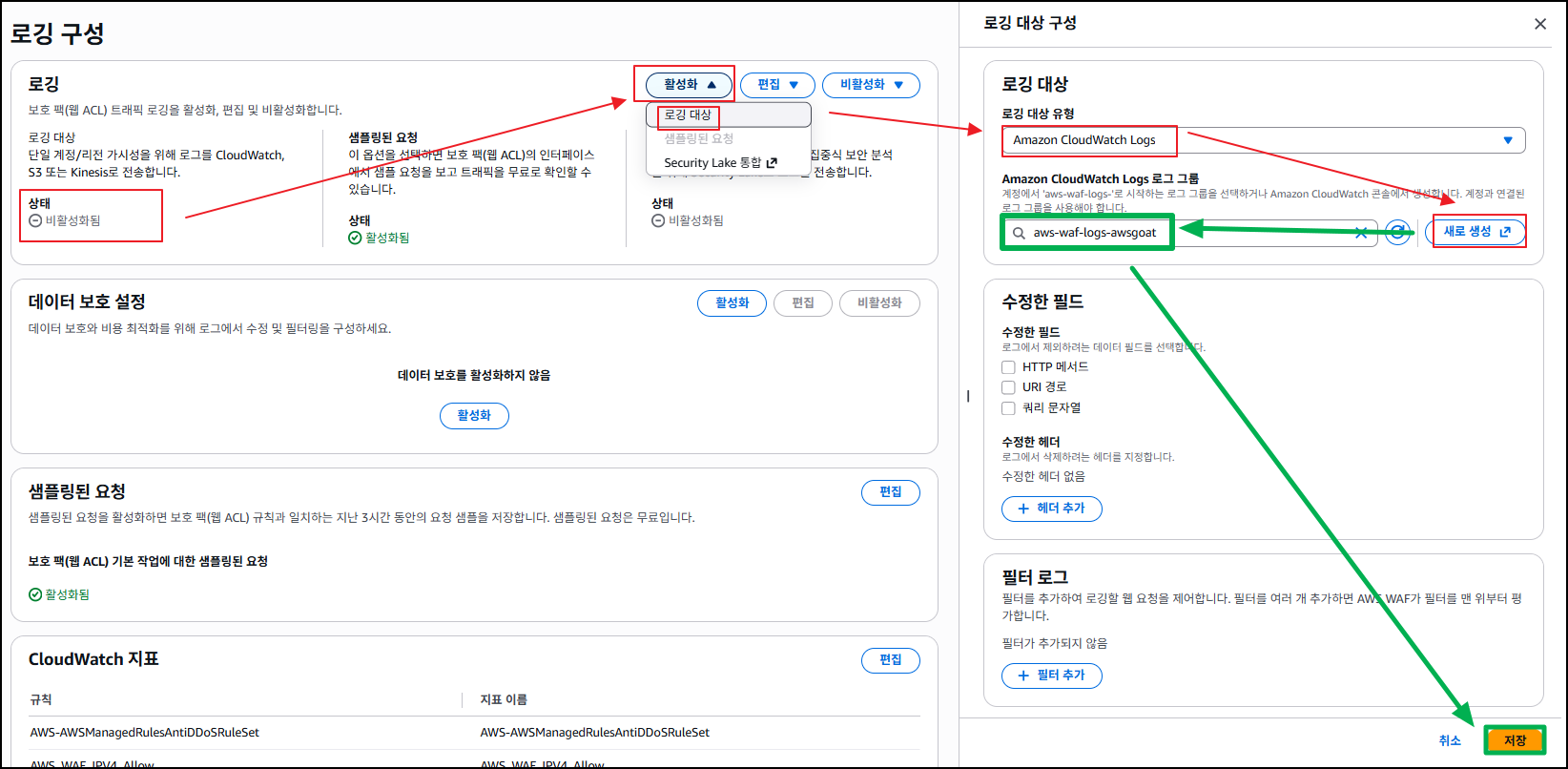Check the HTTP 메서드 checkbox
This screenshot has height=769, width=1568.
pyautogui.click(x=1008, y=367)
